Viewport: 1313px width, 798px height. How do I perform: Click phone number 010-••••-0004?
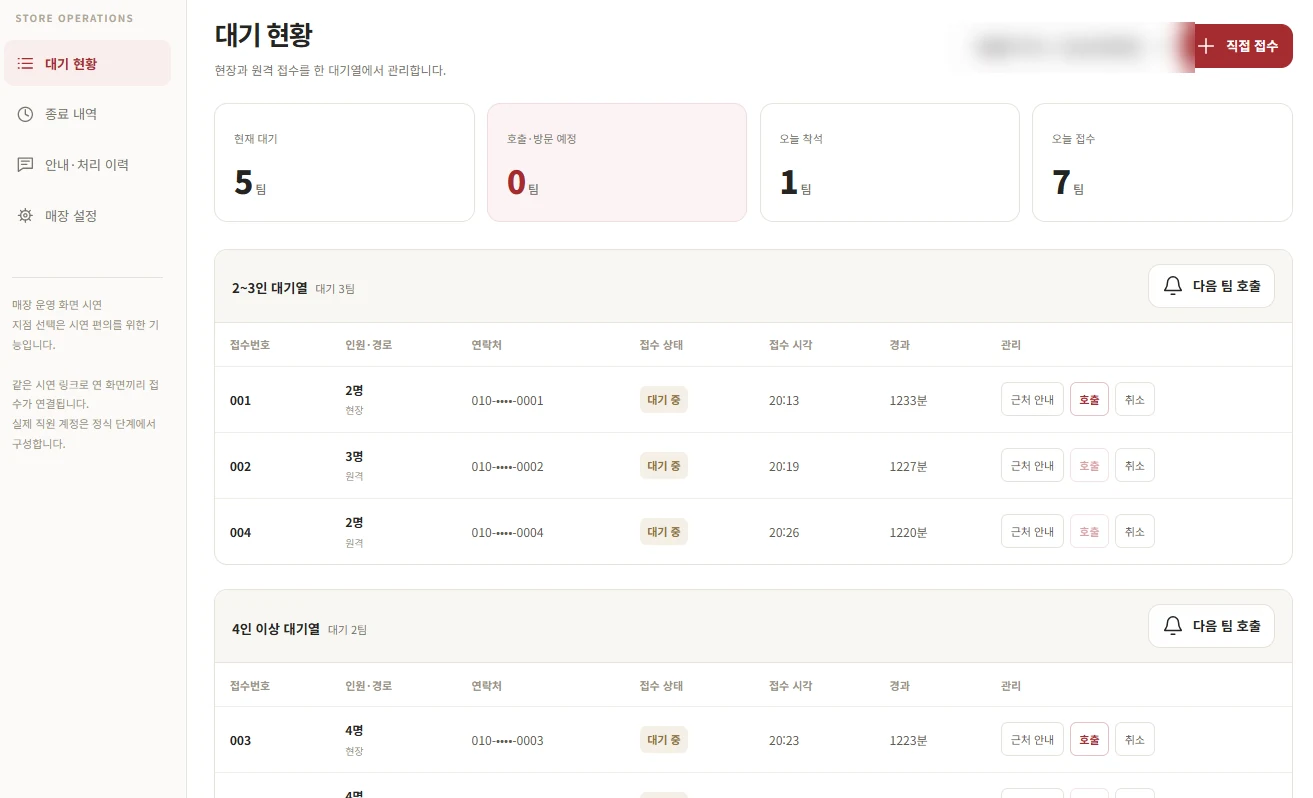[507, 533]
